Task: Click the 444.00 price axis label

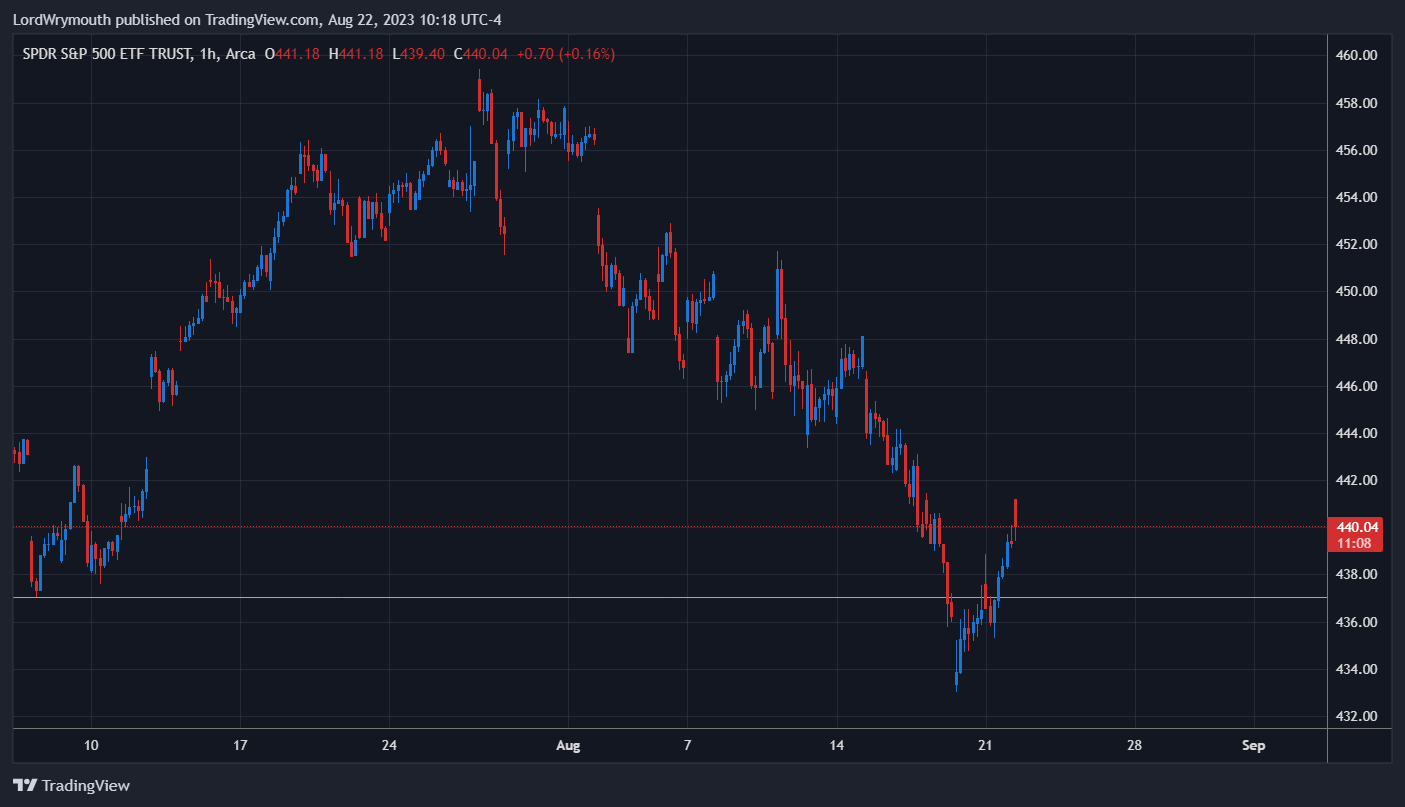Action: pos(1357,433)
